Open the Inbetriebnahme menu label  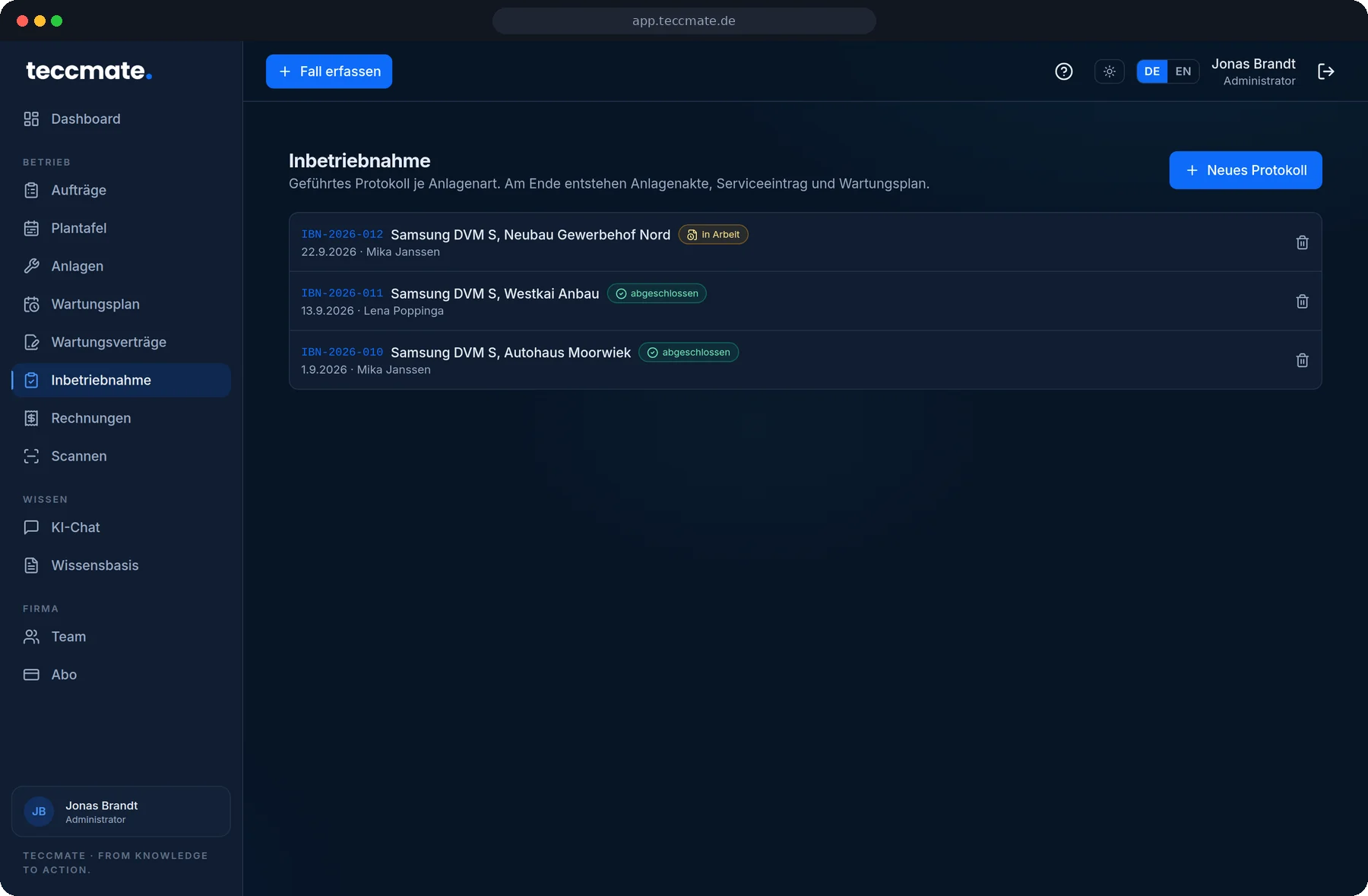(x=101, y=380)
